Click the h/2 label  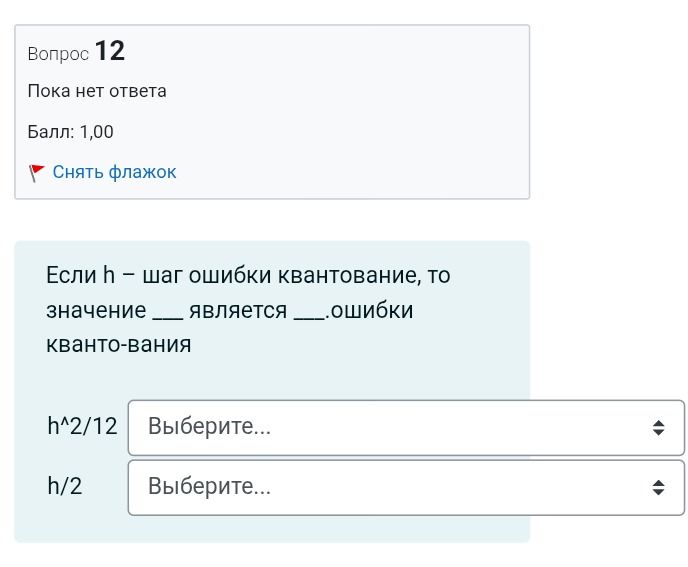(x=65, y=486)
